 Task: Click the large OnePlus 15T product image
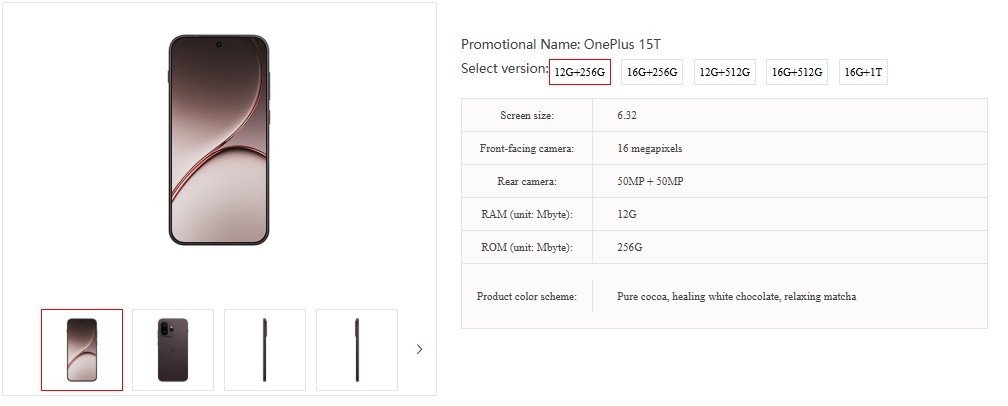(219, 140)
